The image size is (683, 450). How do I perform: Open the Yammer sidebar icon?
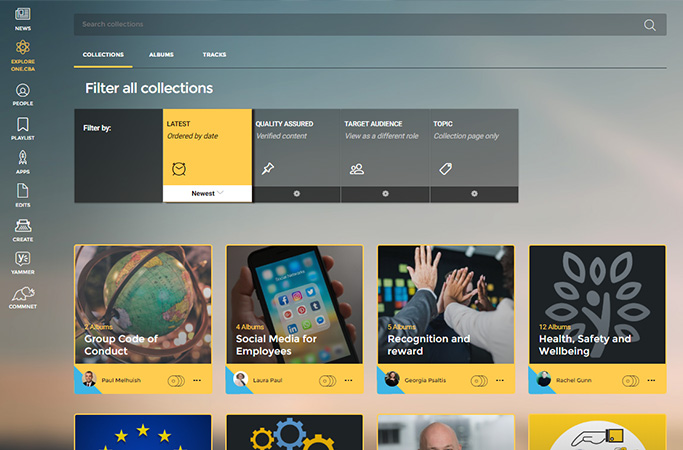tap(23, 259)
